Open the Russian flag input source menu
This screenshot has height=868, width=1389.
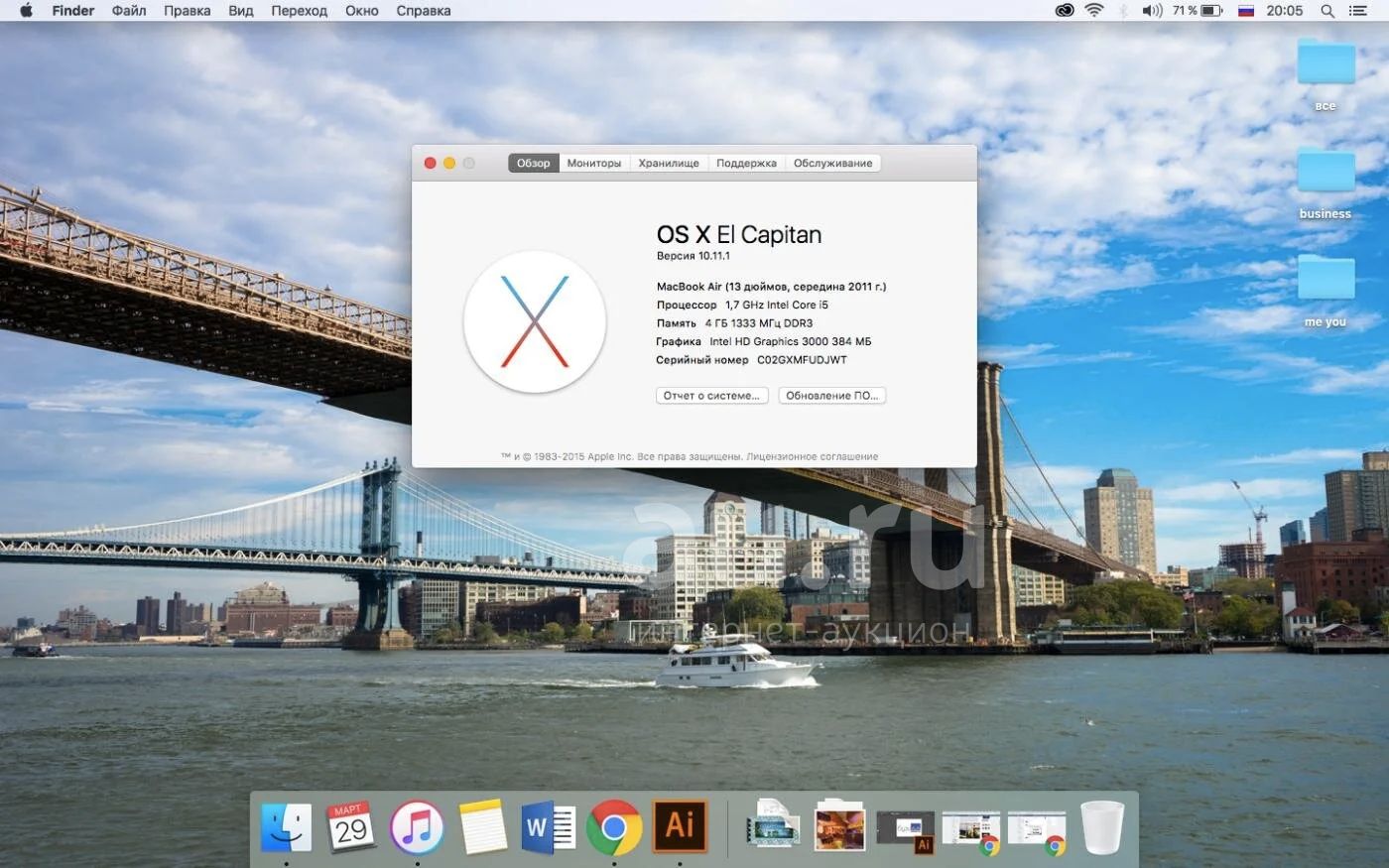pyautogui.click(x=1246, y=11)
